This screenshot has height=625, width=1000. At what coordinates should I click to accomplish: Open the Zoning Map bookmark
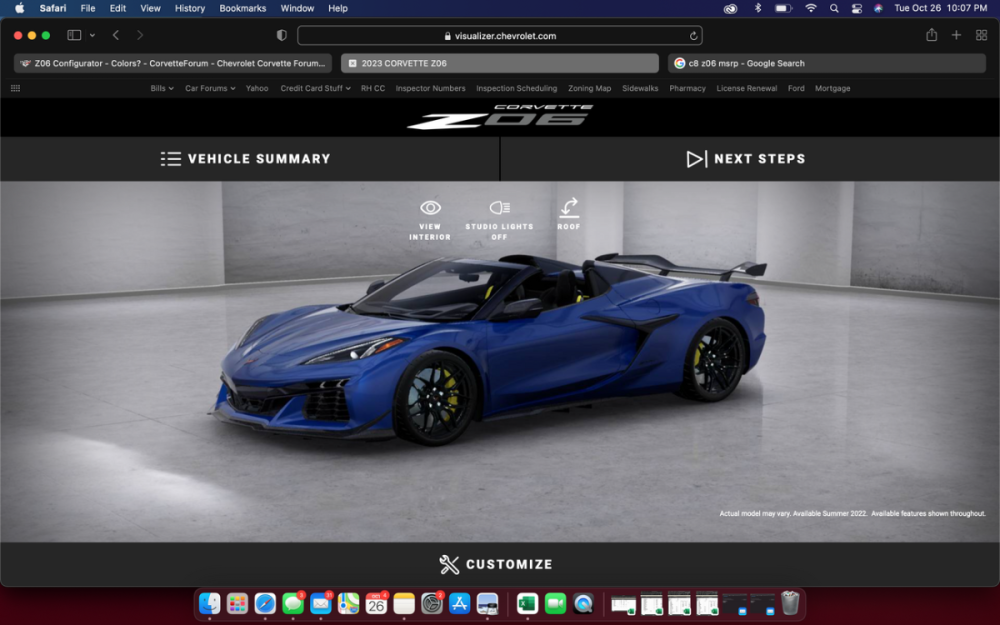(589, 89)
